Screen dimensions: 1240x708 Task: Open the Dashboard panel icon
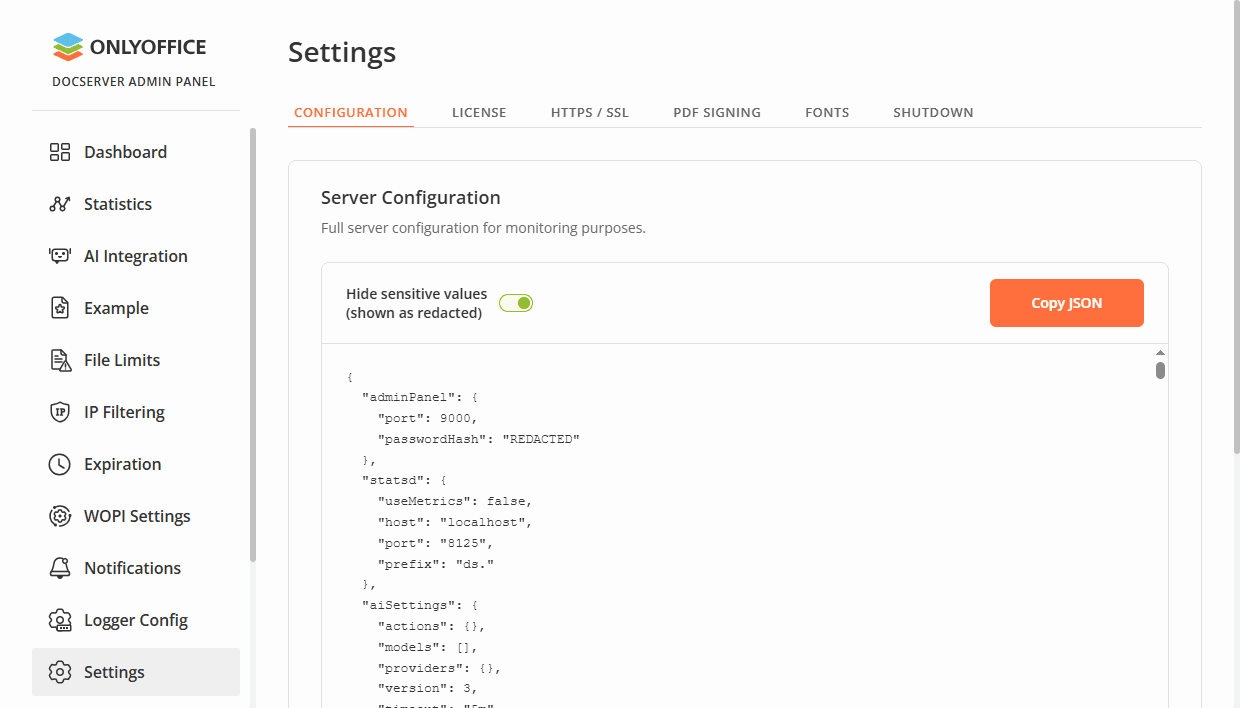tap(57, 151)
